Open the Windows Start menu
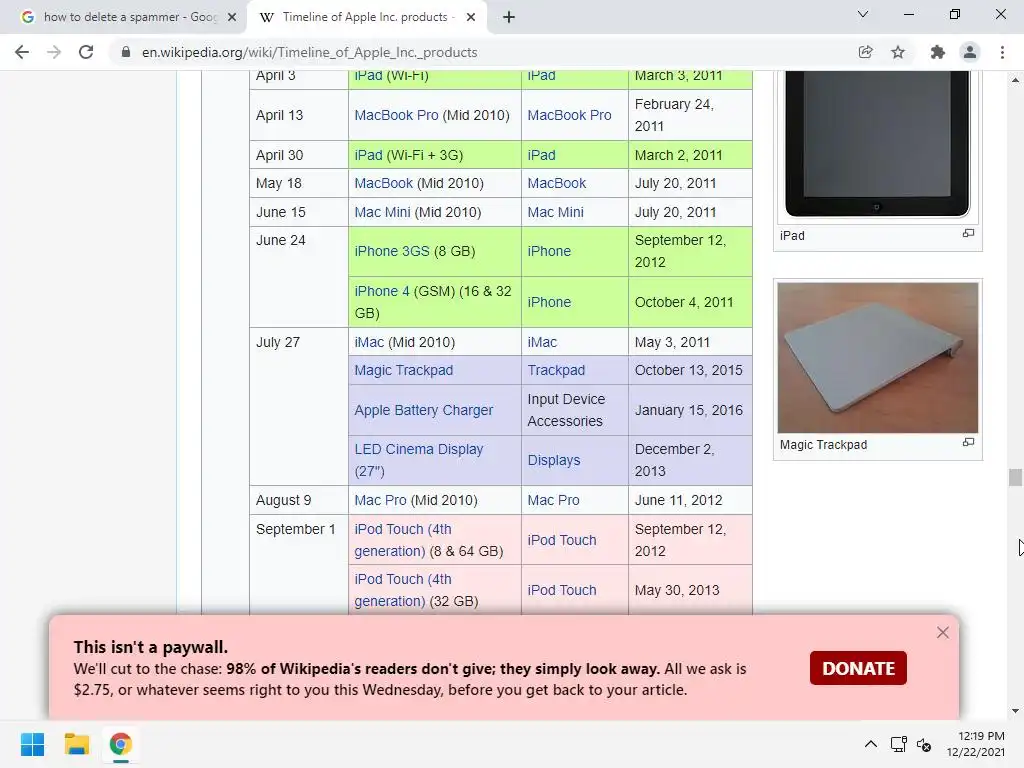The width and height of the screenshot is (1024, 768). (x=33, y=744)
